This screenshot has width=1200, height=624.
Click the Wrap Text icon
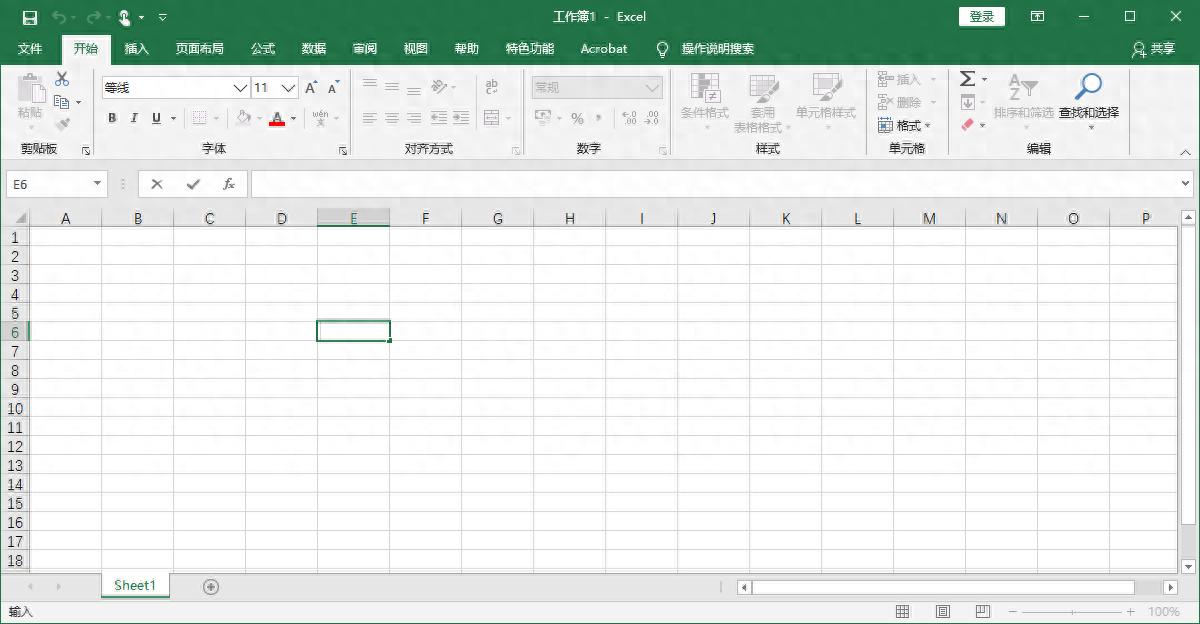[x=491, y=88]
